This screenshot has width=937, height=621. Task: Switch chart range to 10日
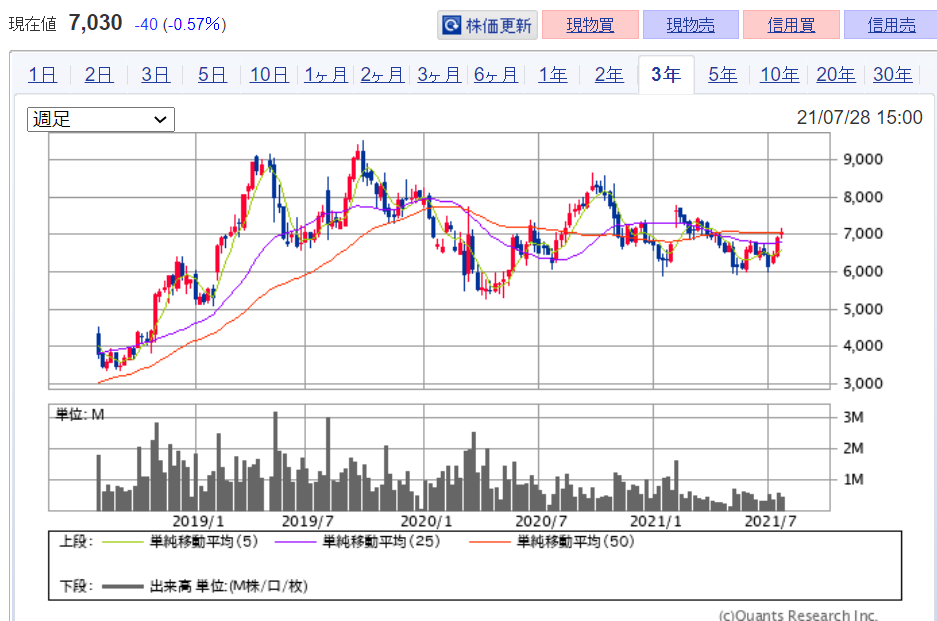tap(269, 75)
